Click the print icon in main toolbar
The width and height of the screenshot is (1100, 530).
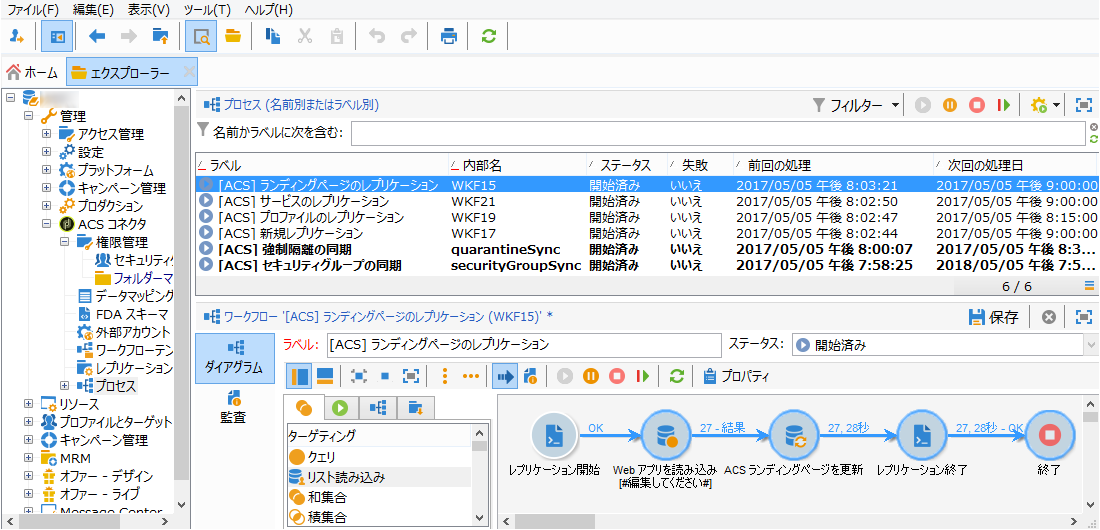(449, 37)
